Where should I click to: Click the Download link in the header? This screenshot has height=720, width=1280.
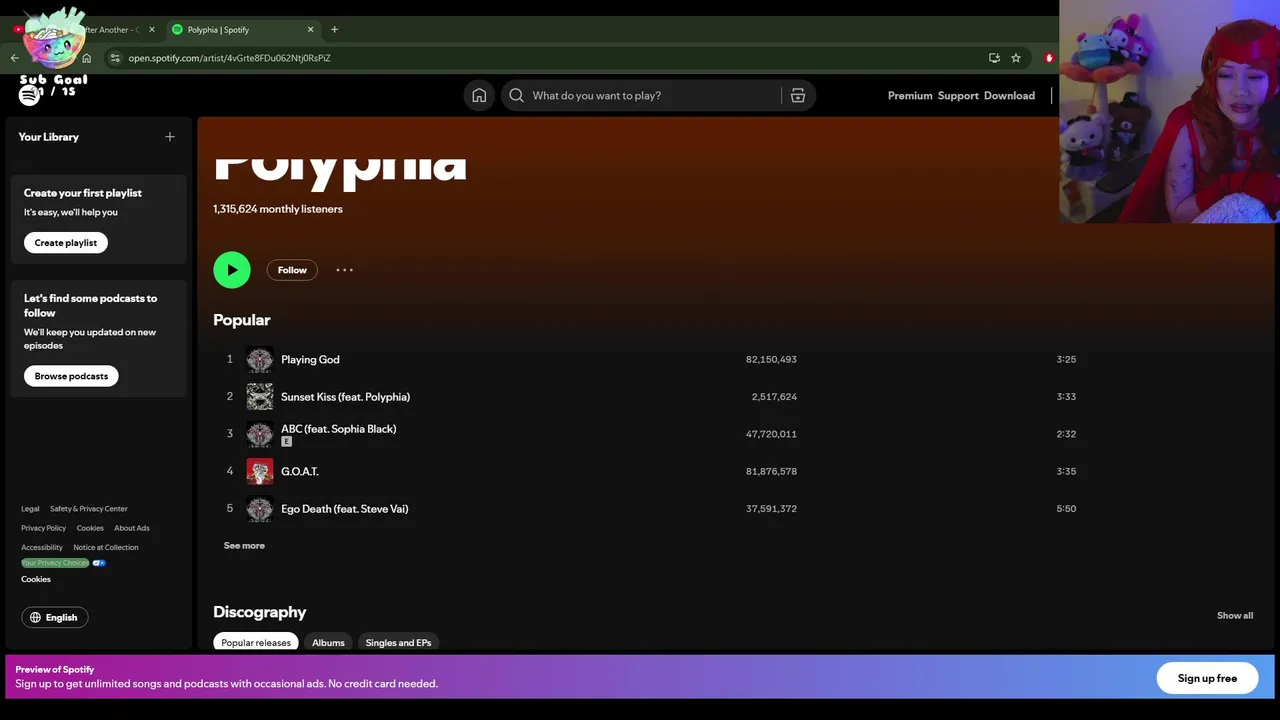click(x=1009, y=96)
